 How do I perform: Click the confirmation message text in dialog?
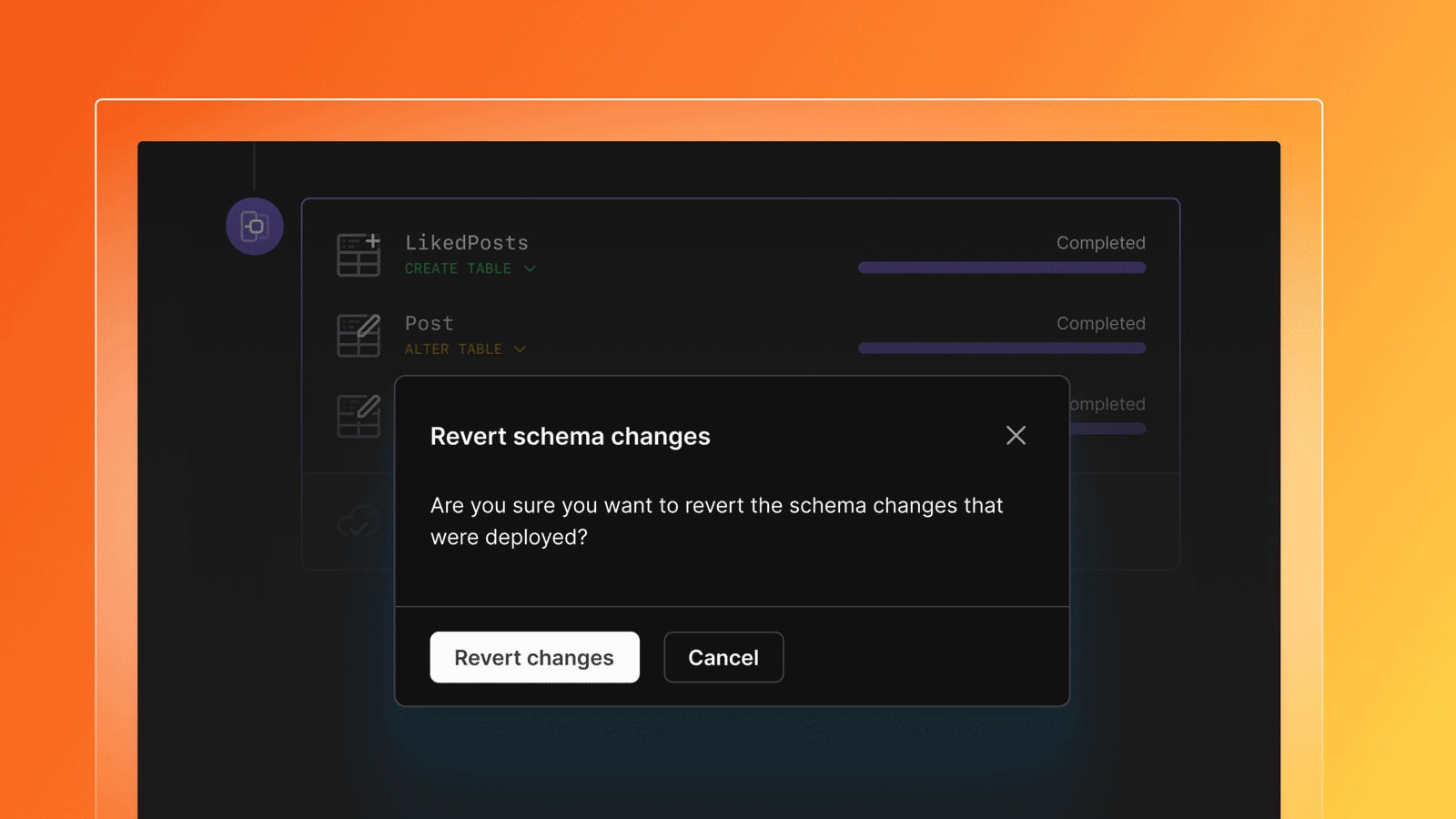pos(717,521)
